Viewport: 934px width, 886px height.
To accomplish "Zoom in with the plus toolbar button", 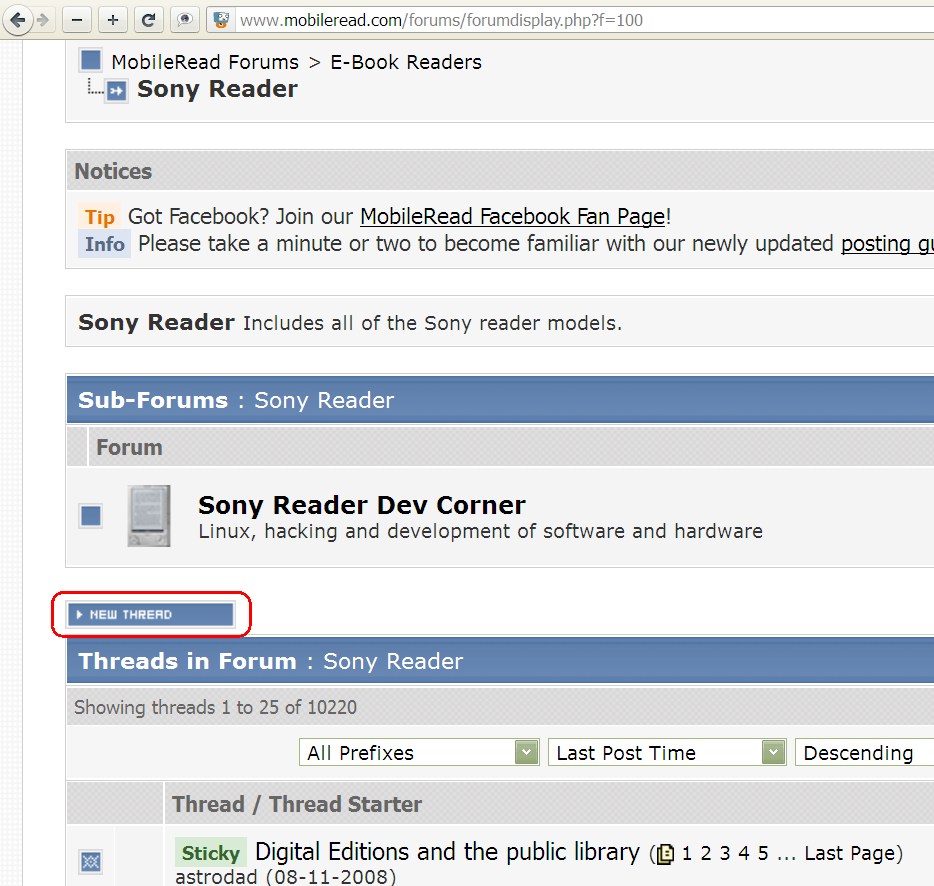I will click(113, 20).
